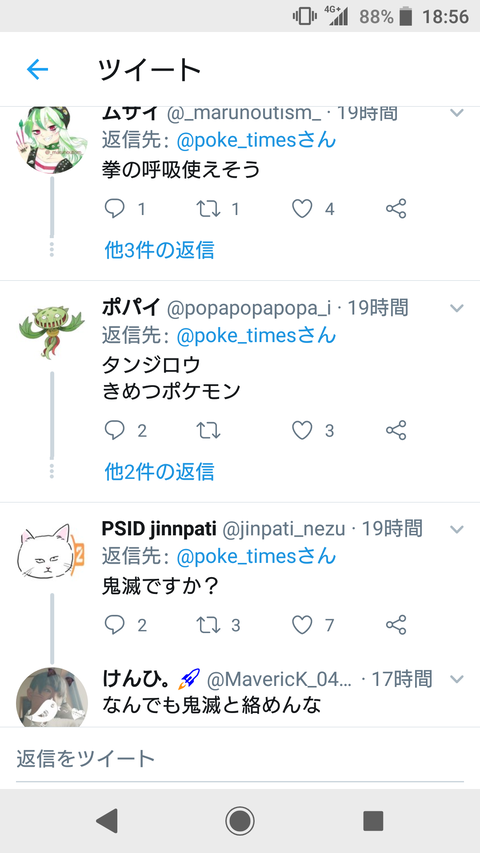The height and width of the screenshot is (853, 480).
Task: Show 他2件の返信 replies
Action: (x=159, y=471)
